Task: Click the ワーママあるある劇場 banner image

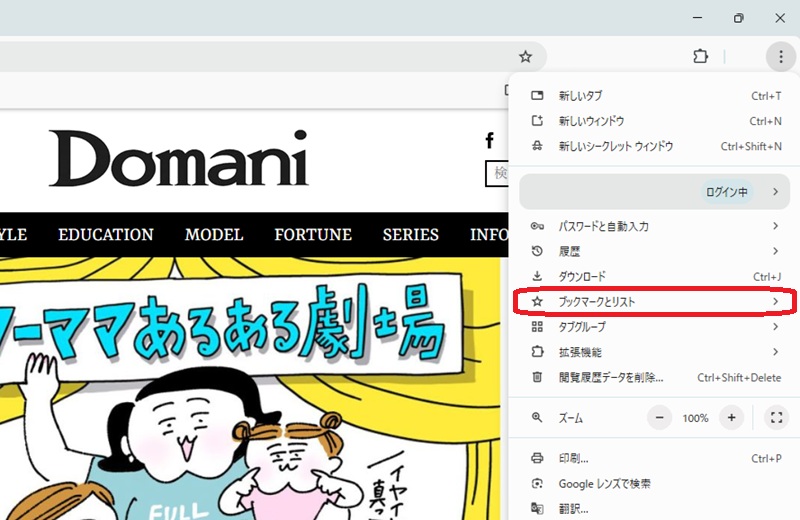Action: pos(250,389)
